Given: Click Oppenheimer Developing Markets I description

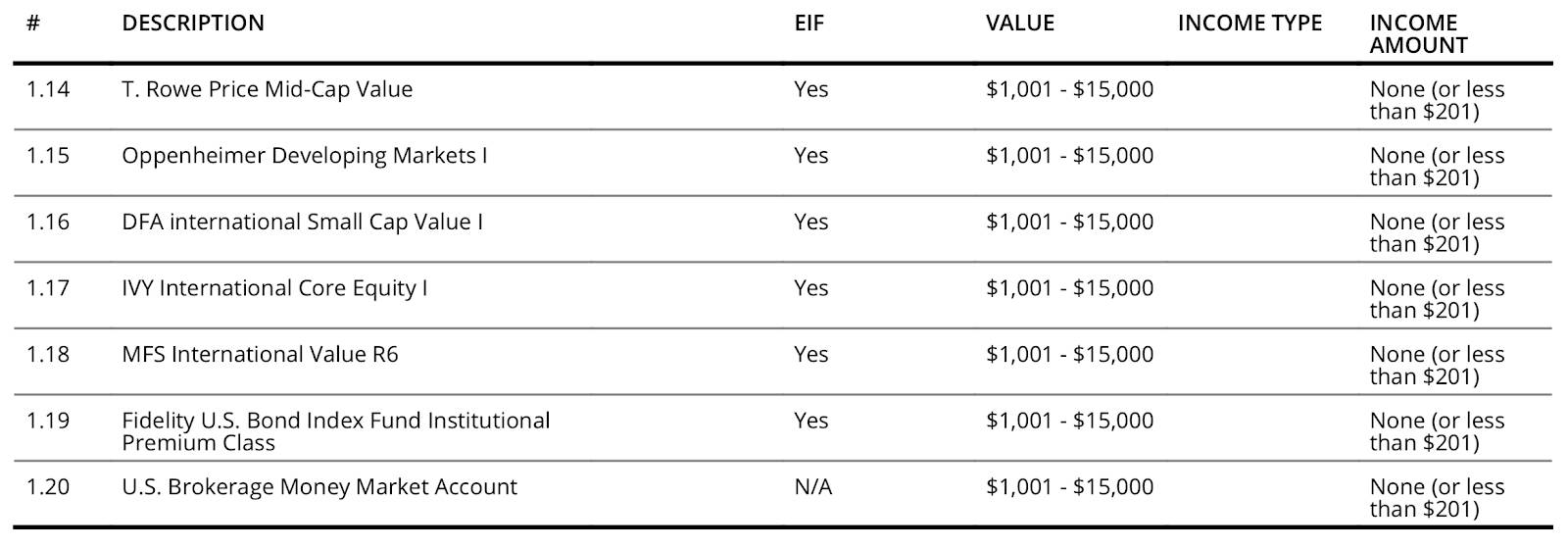Looking at the screenshot, I should pyautogui.click(x=304, y=156).
